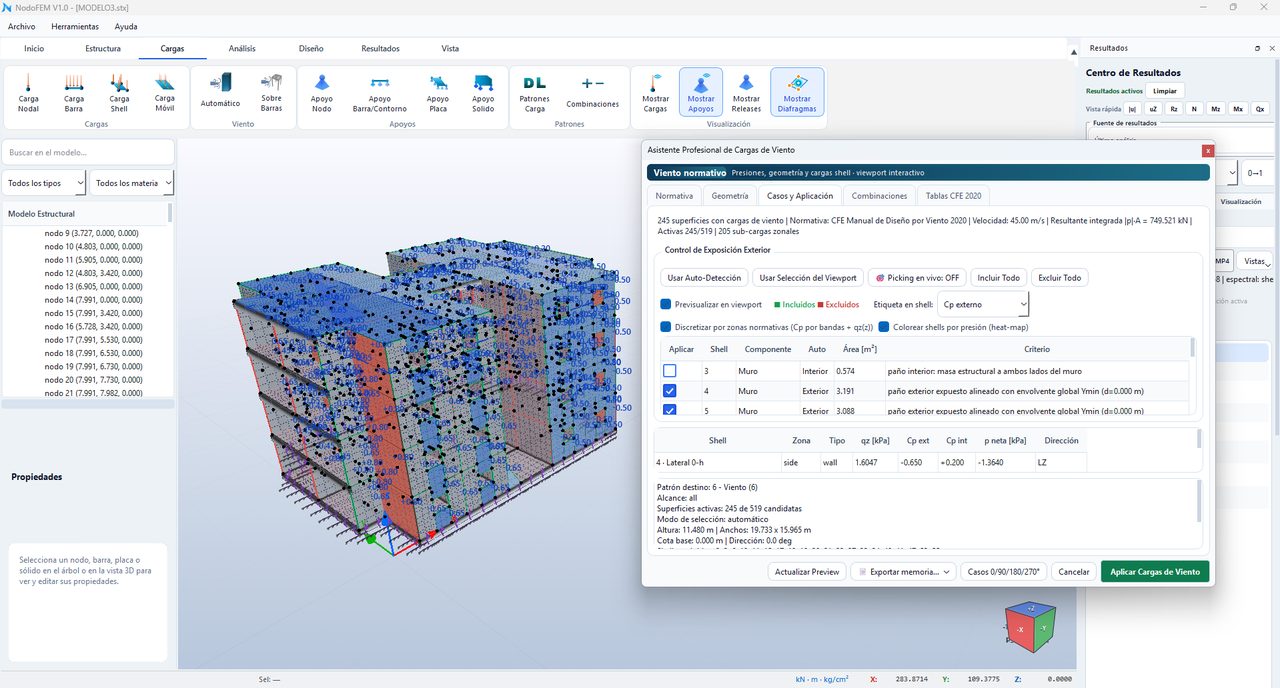Click the Buscar en el modelo field
This screenshot has width=1280, height=688.
(x=88, y=152)
